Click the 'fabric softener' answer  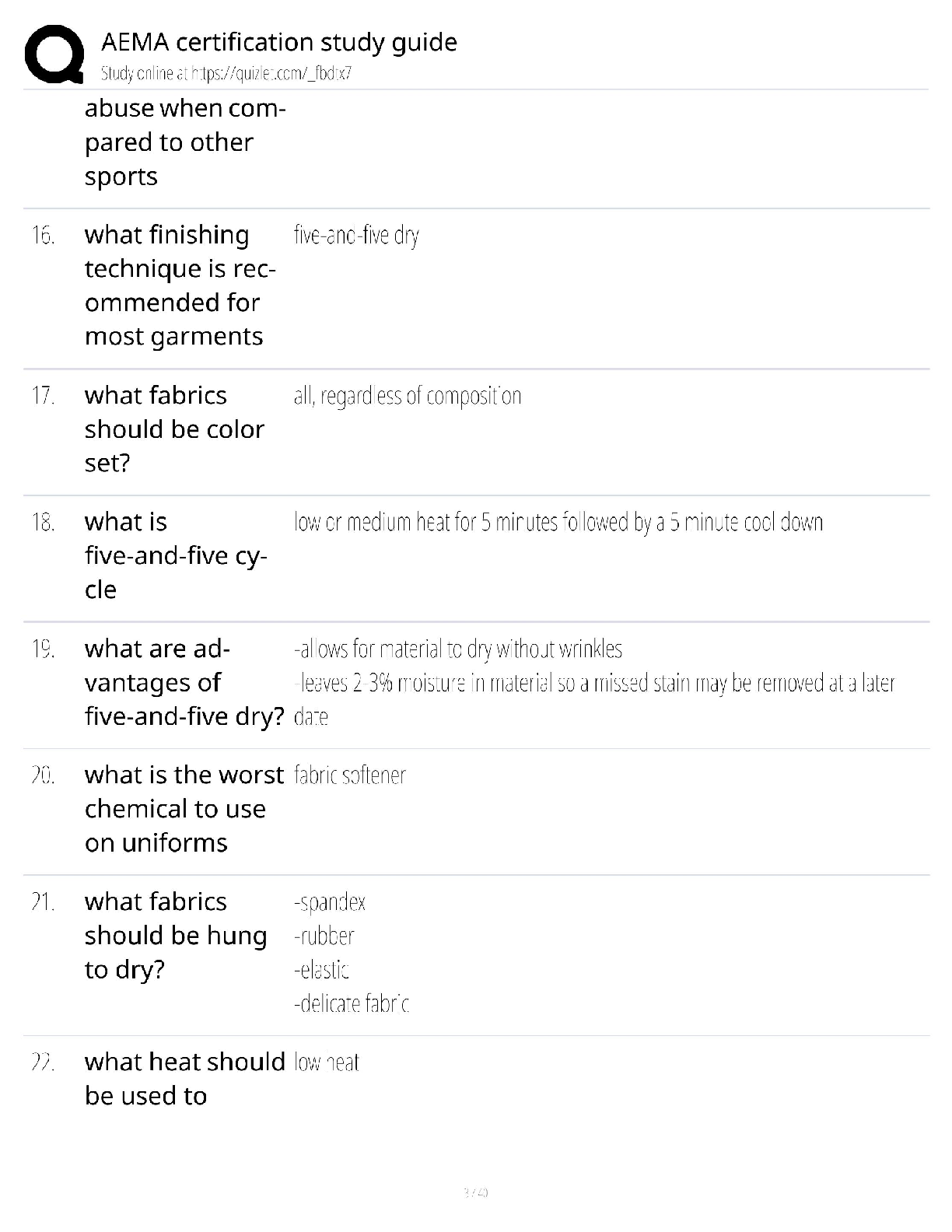350,775
